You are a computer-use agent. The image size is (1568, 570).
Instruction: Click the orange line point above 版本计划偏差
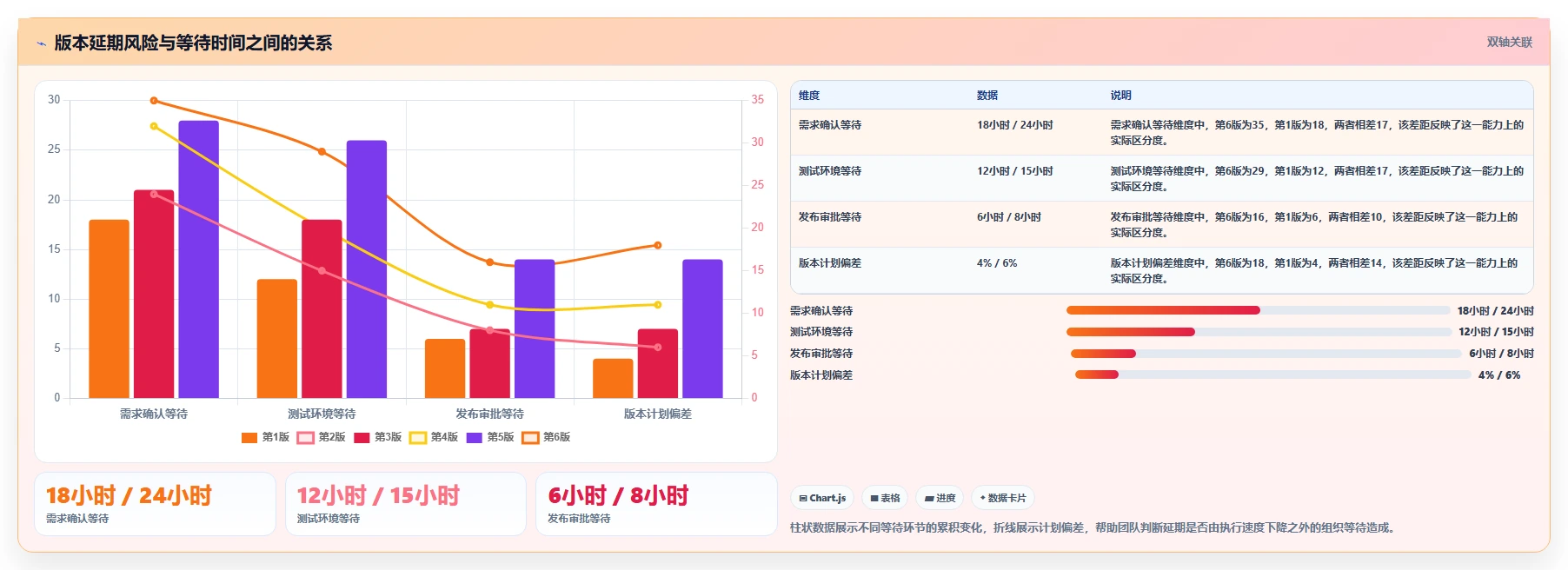658,245
